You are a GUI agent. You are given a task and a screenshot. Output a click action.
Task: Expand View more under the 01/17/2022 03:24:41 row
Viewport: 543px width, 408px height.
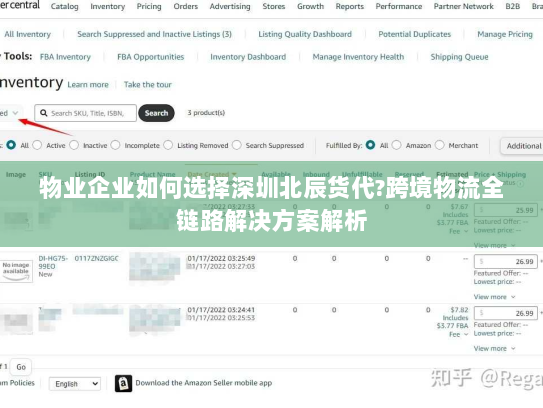494,348
